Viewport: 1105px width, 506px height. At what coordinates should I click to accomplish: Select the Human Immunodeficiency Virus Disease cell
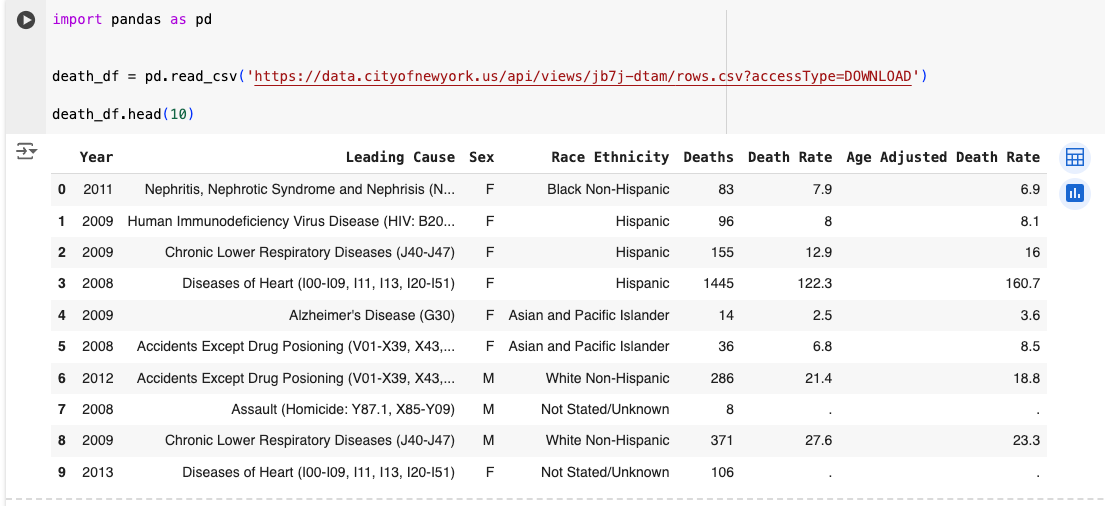291,221
